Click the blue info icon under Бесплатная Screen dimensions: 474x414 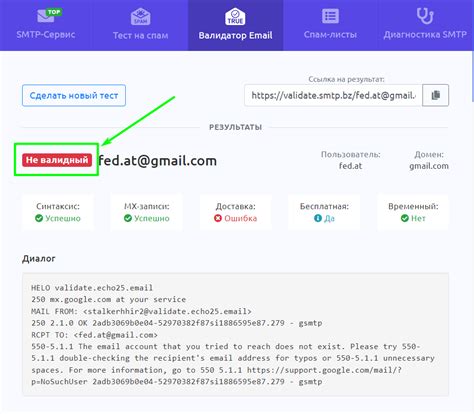click(x=318, y=218)
